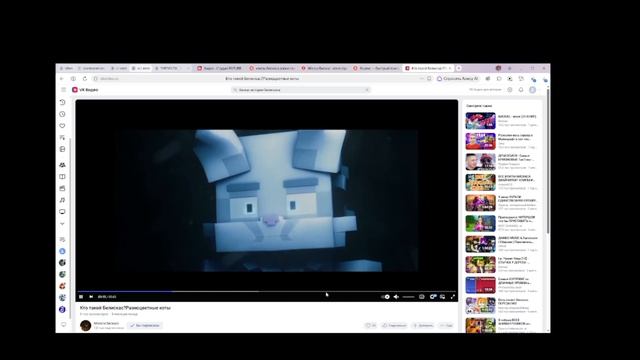Open the TV screen icon in sidebar
The height and width of the screenshot is (360, 640).
pos(62,212)
